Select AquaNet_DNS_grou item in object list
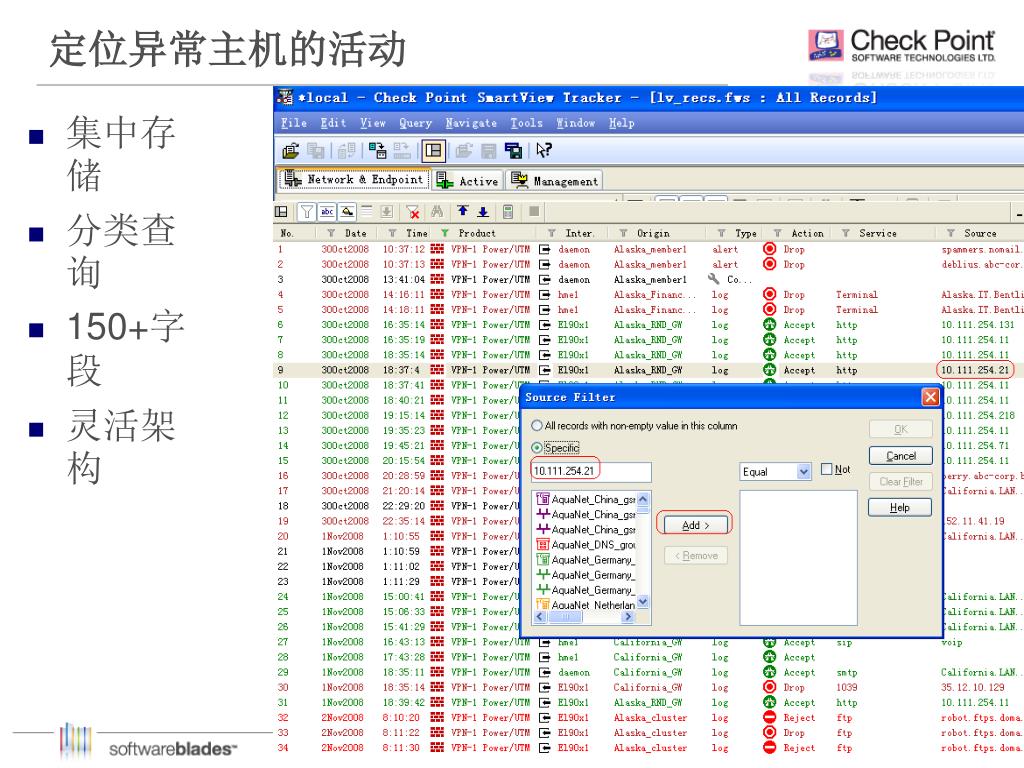 click(586, 545)
